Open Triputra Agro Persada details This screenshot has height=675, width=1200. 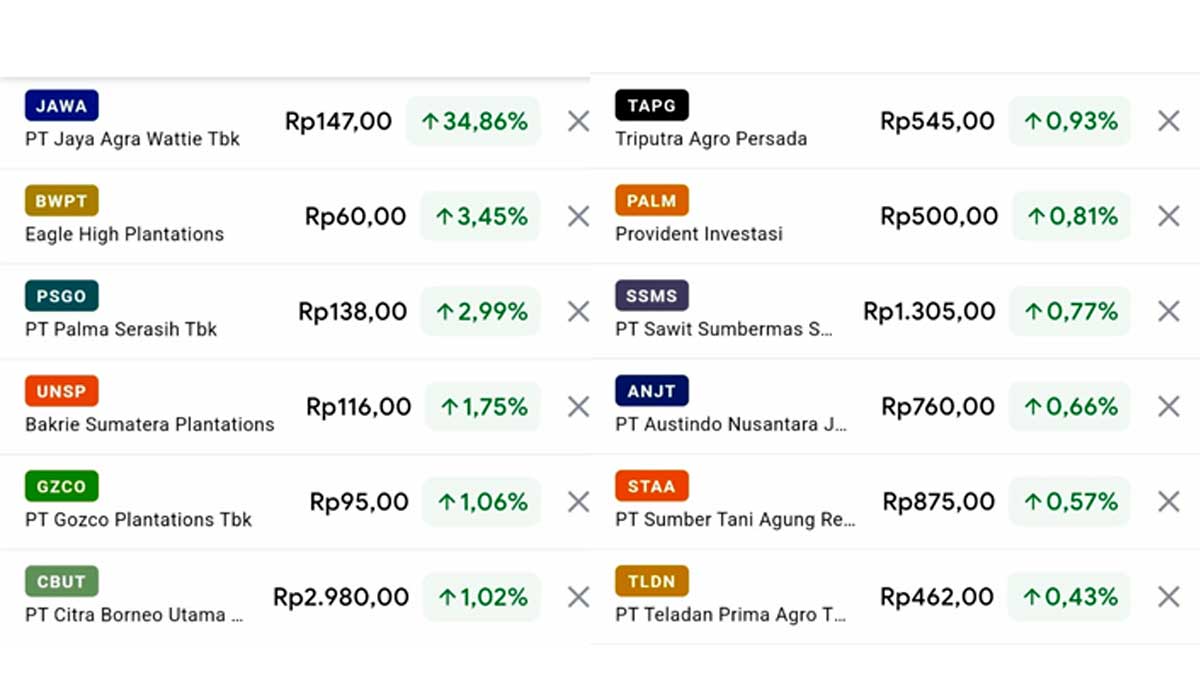[711, 139]
